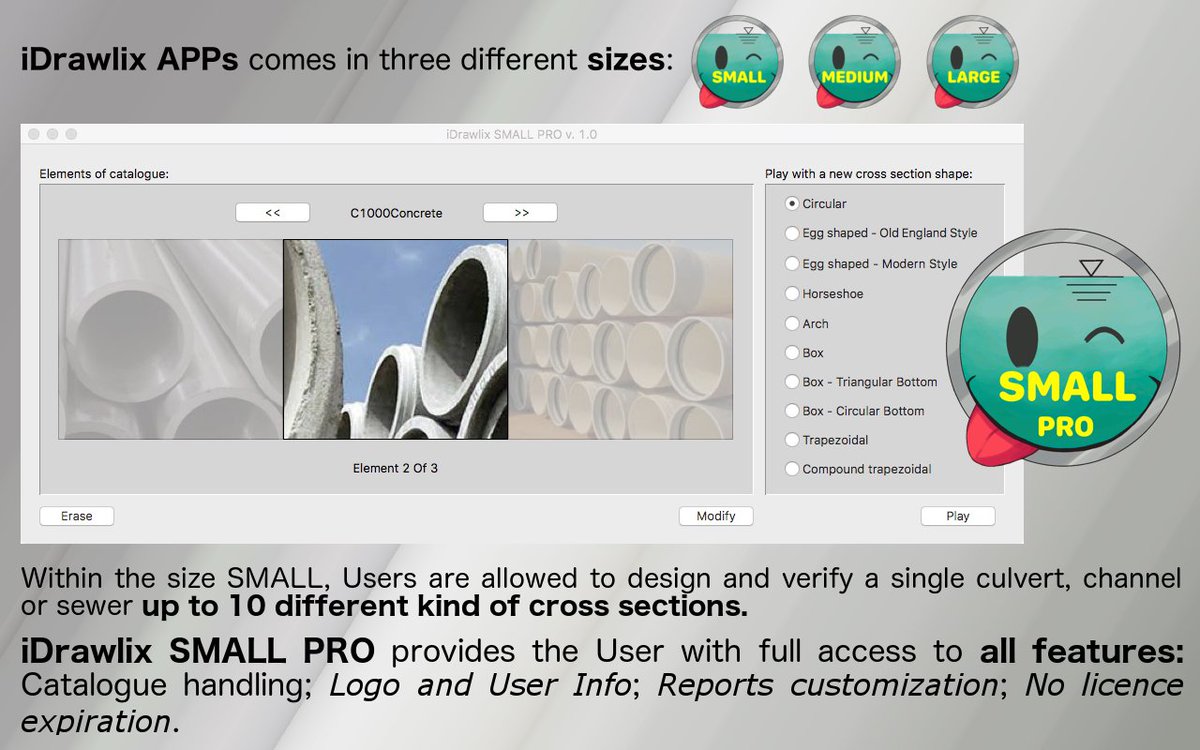
Task: Click the faded right stacked pipes thumbnail
Action: (620, 340)
